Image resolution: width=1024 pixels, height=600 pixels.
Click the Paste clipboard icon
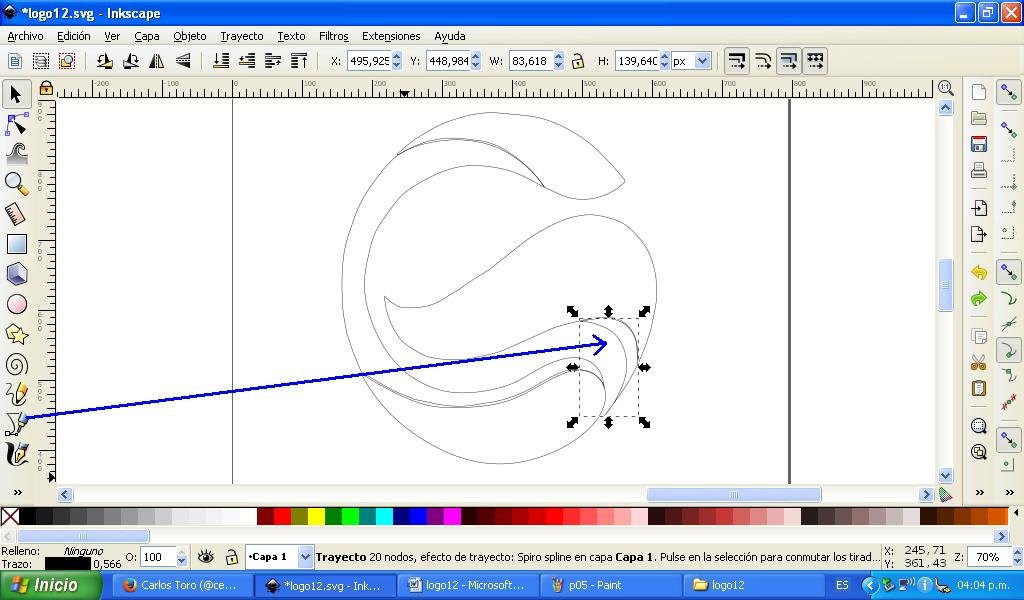point(978,388)
